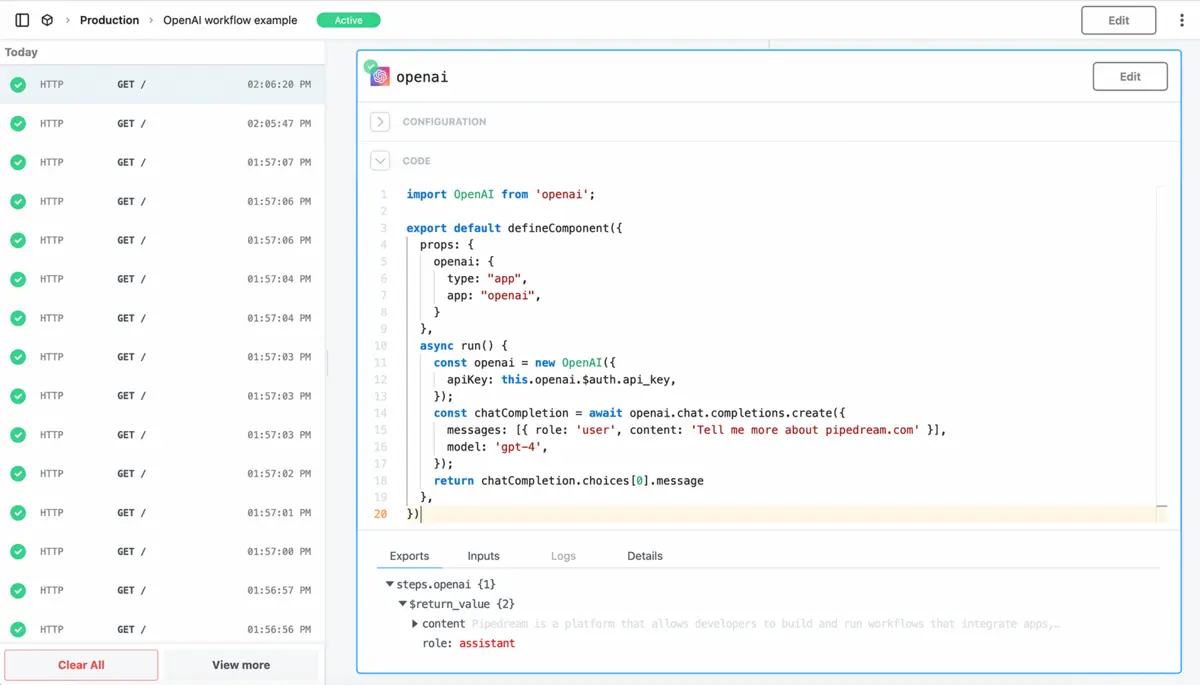
Task: Click line number 20 in code gutter
Action: point(380,514)
